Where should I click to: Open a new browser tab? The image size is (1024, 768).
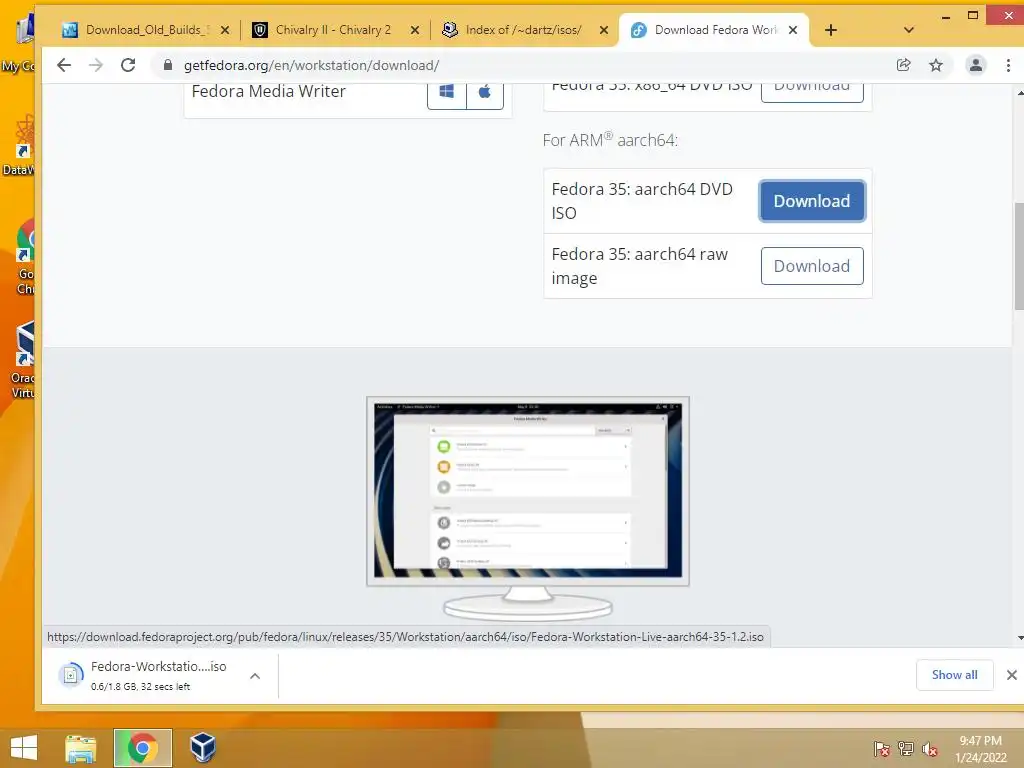point(831,30)
